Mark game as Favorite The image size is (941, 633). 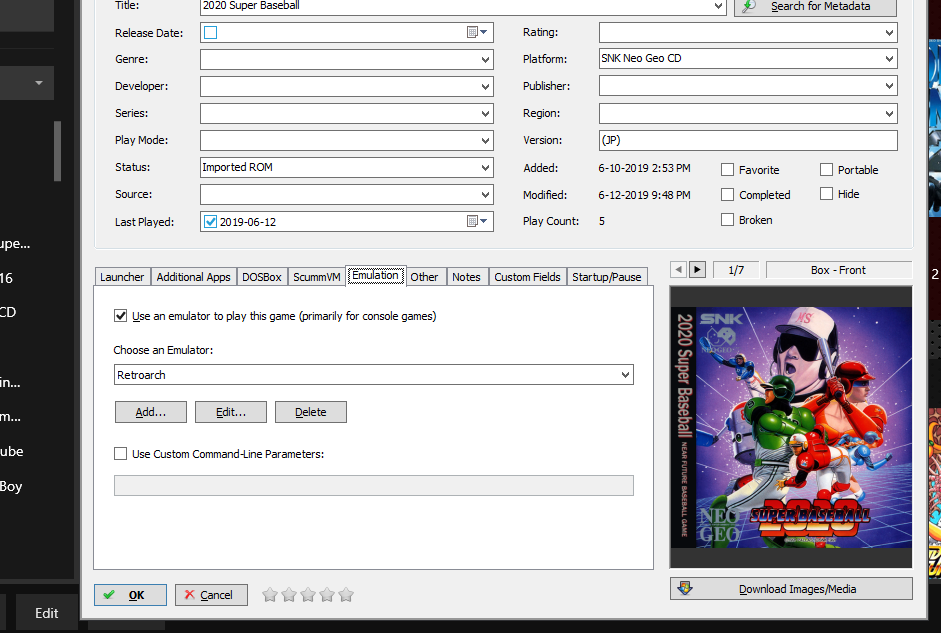[727, 170]
